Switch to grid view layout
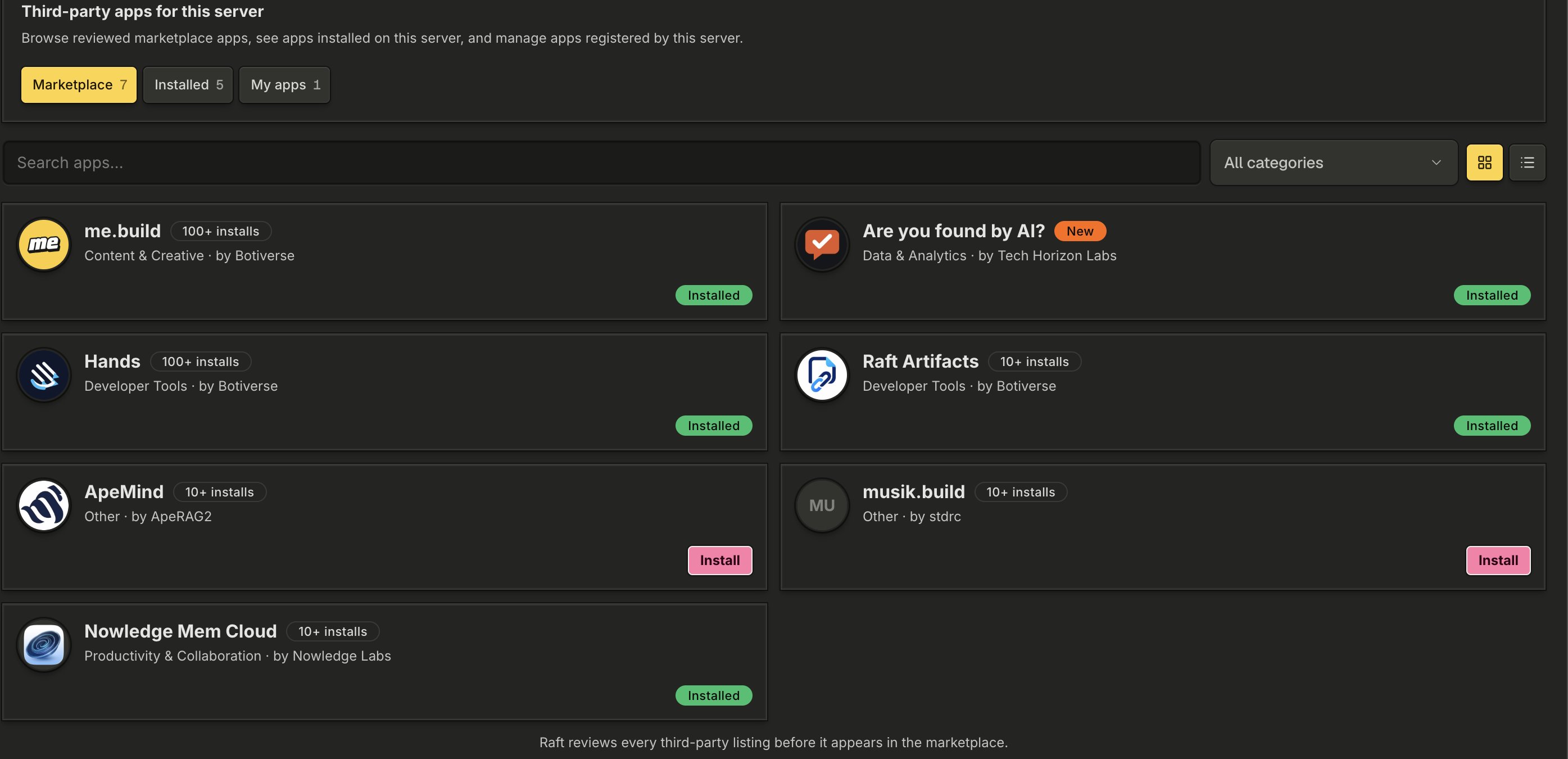This screenshot has width=1568, height=759. click(x=1484, y=162)
